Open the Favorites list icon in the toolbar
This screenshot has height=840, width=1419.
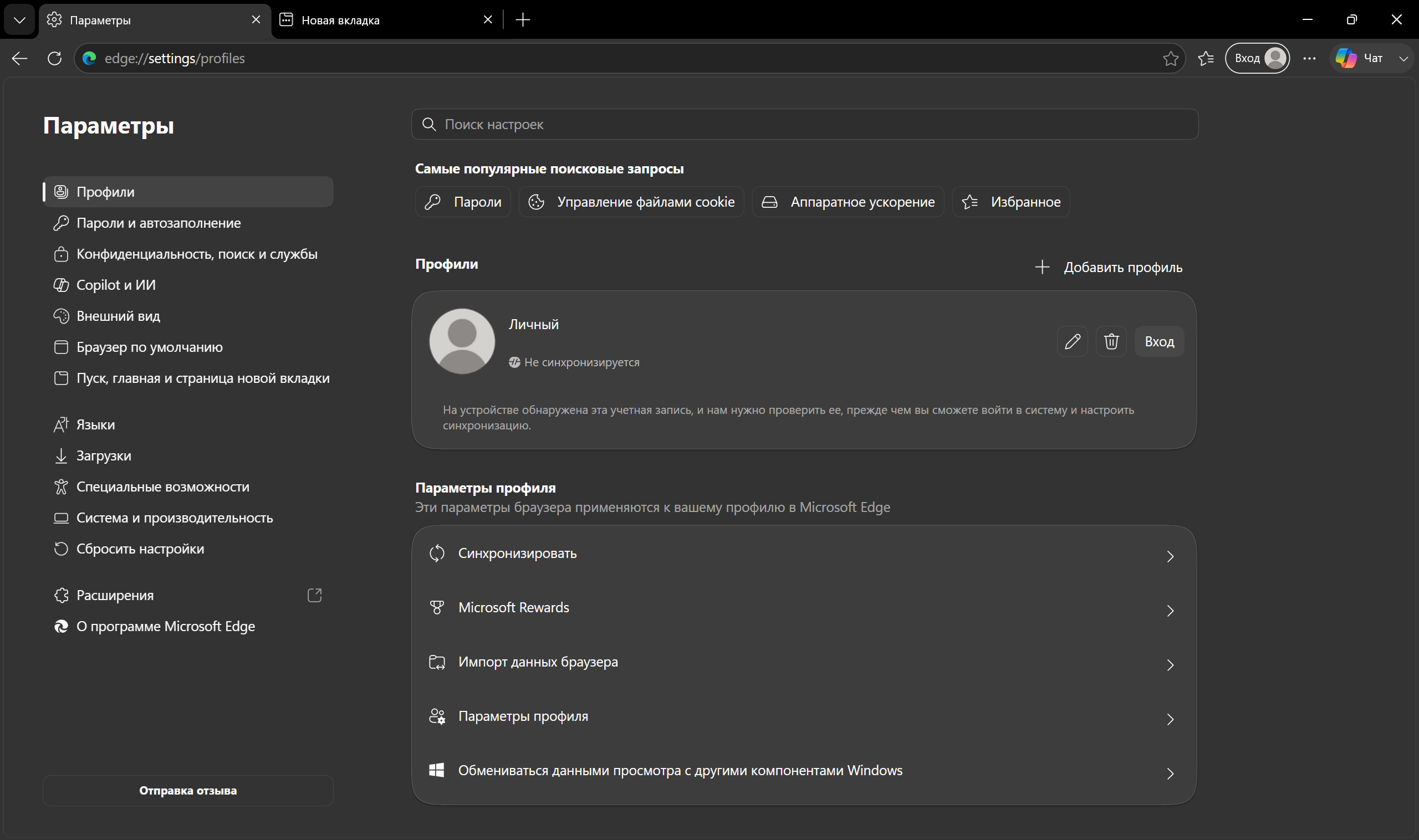1206,58
